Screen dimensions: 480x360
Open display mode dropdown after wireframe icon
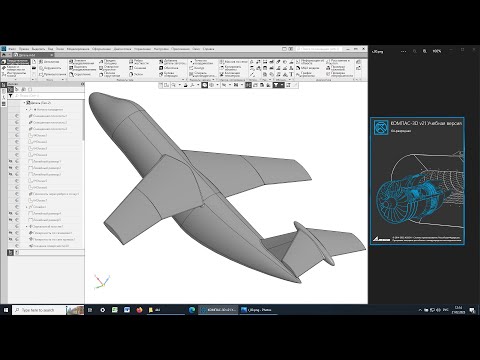point(217,85)
